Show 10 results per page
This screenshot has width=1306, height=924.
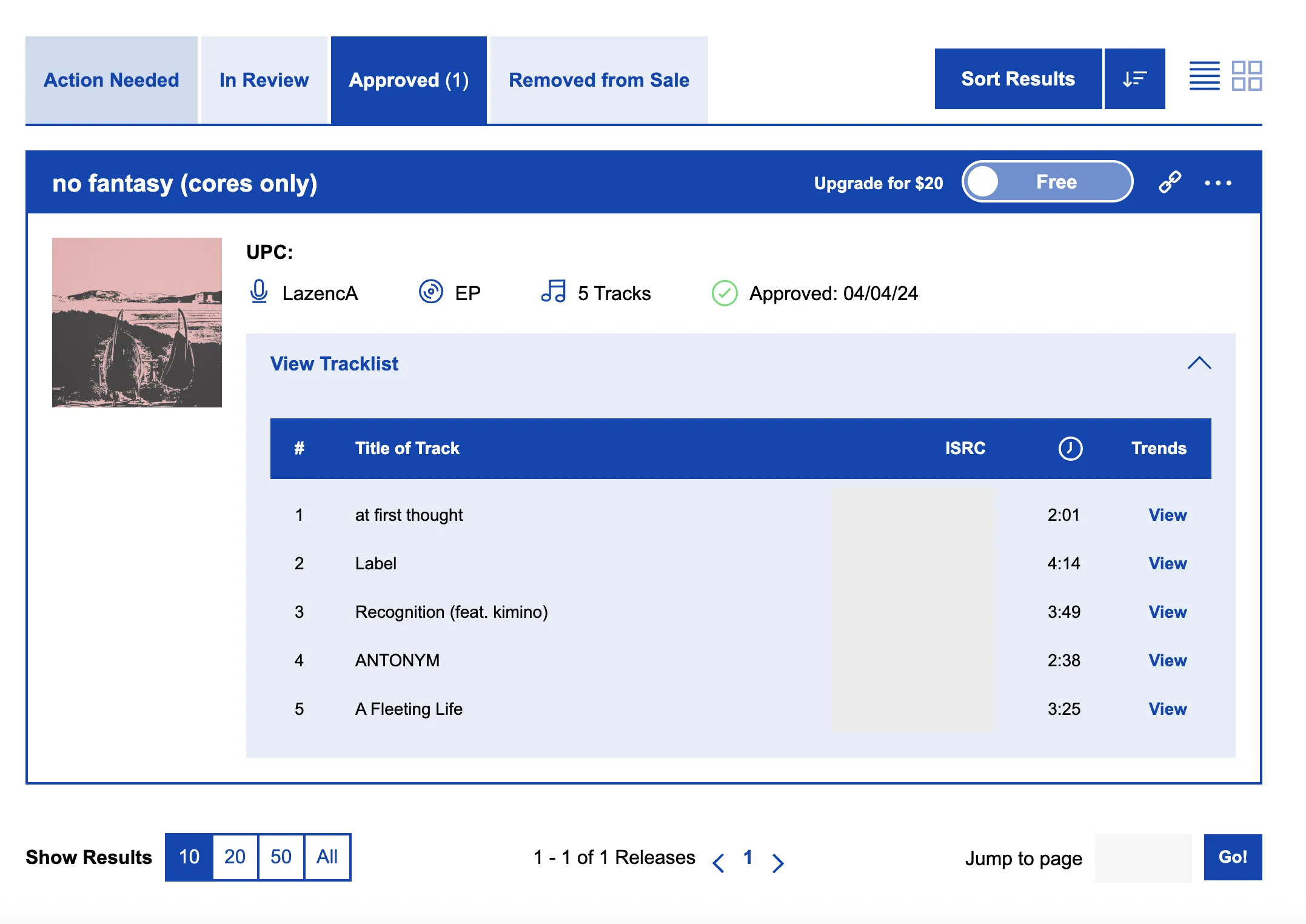(x=189, y=857)
